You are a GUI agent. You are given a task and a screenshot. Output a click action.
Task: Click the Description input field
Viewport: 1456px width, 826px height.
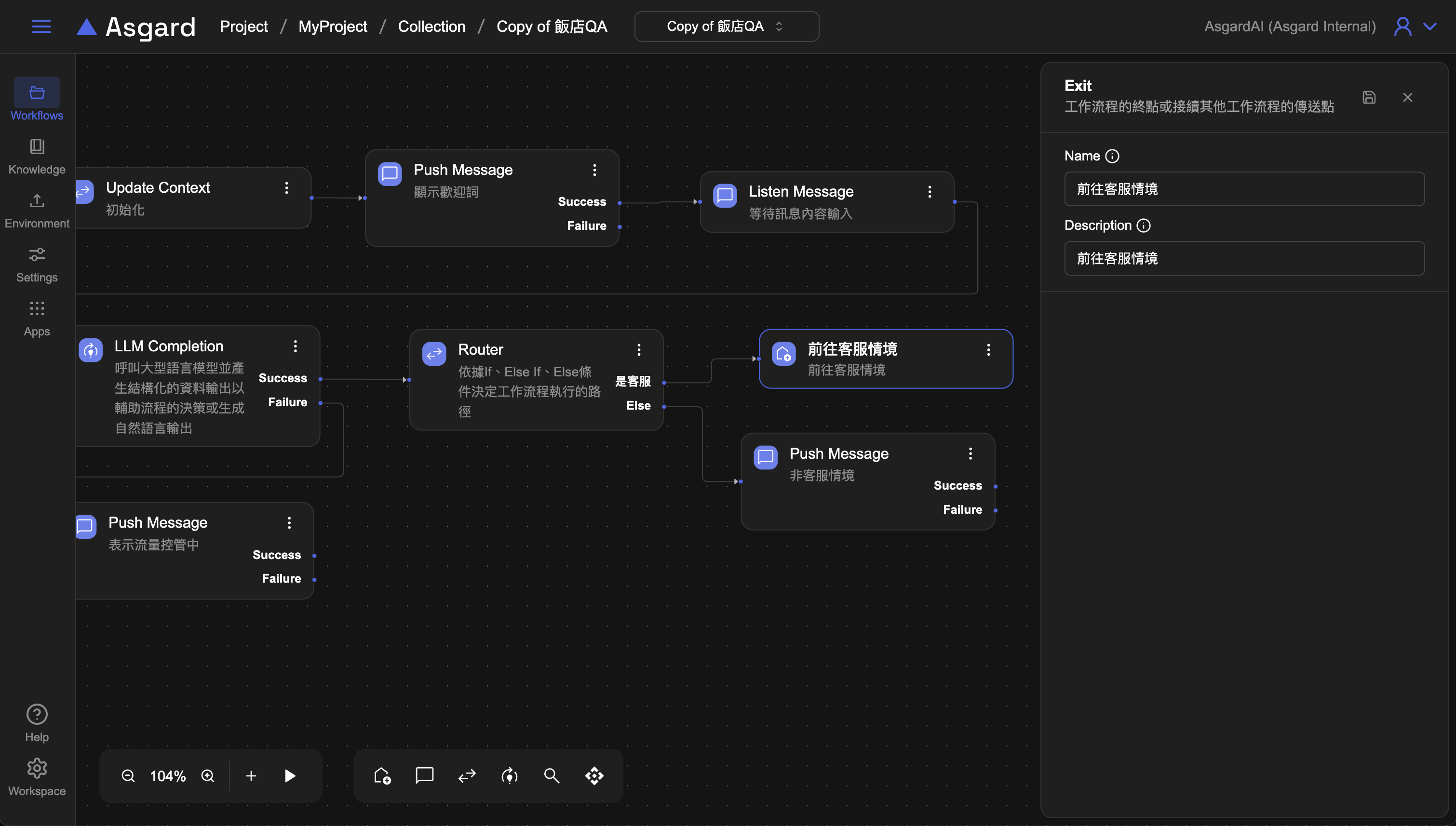click(x=1244, y=259)
